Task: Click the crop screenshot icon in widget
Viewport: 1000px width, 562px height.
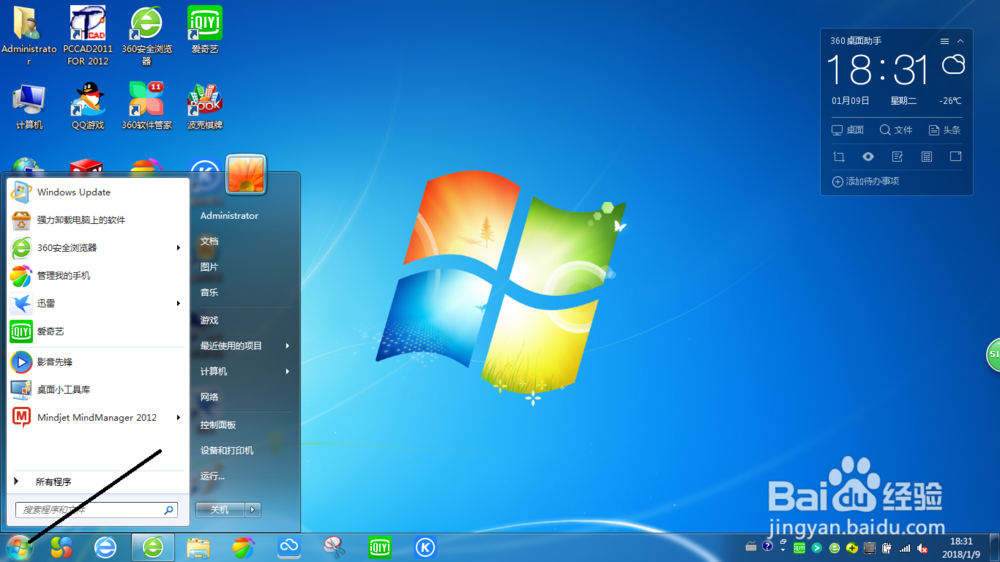Action: [839, 157]
